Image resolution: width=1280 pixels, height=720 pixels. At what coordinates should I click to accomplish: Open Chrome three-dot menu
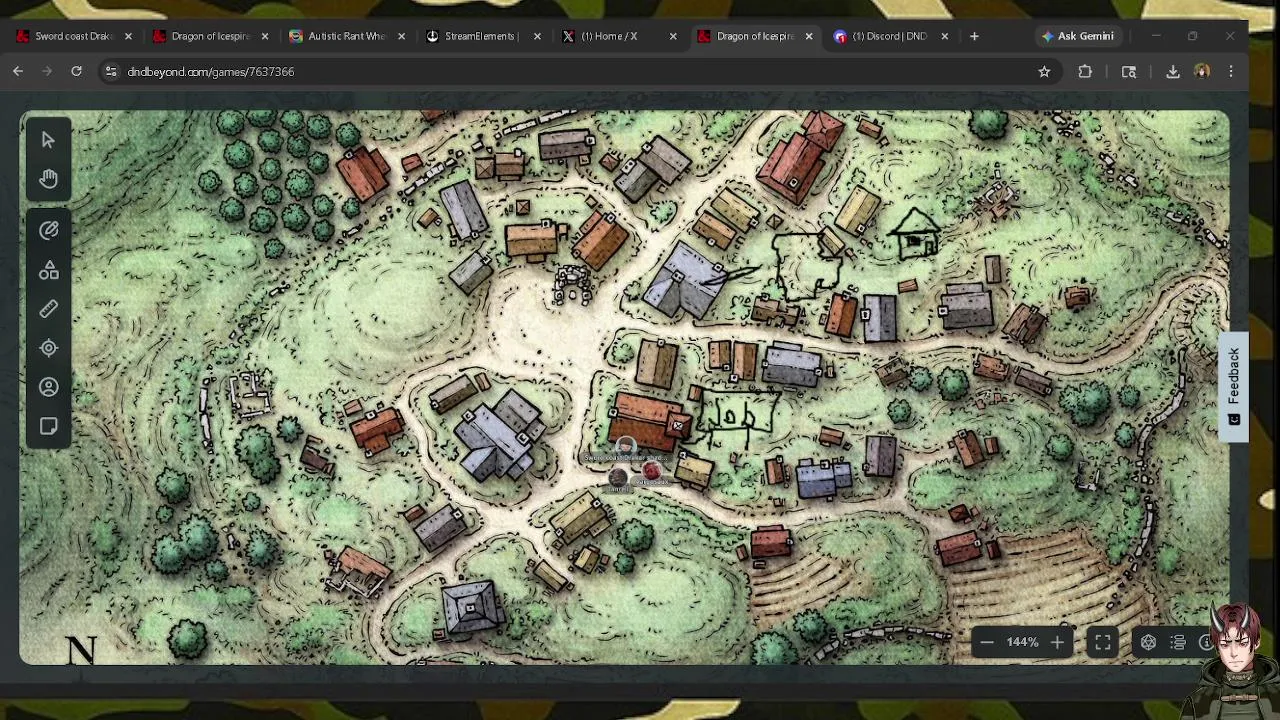click(1231, 71)
